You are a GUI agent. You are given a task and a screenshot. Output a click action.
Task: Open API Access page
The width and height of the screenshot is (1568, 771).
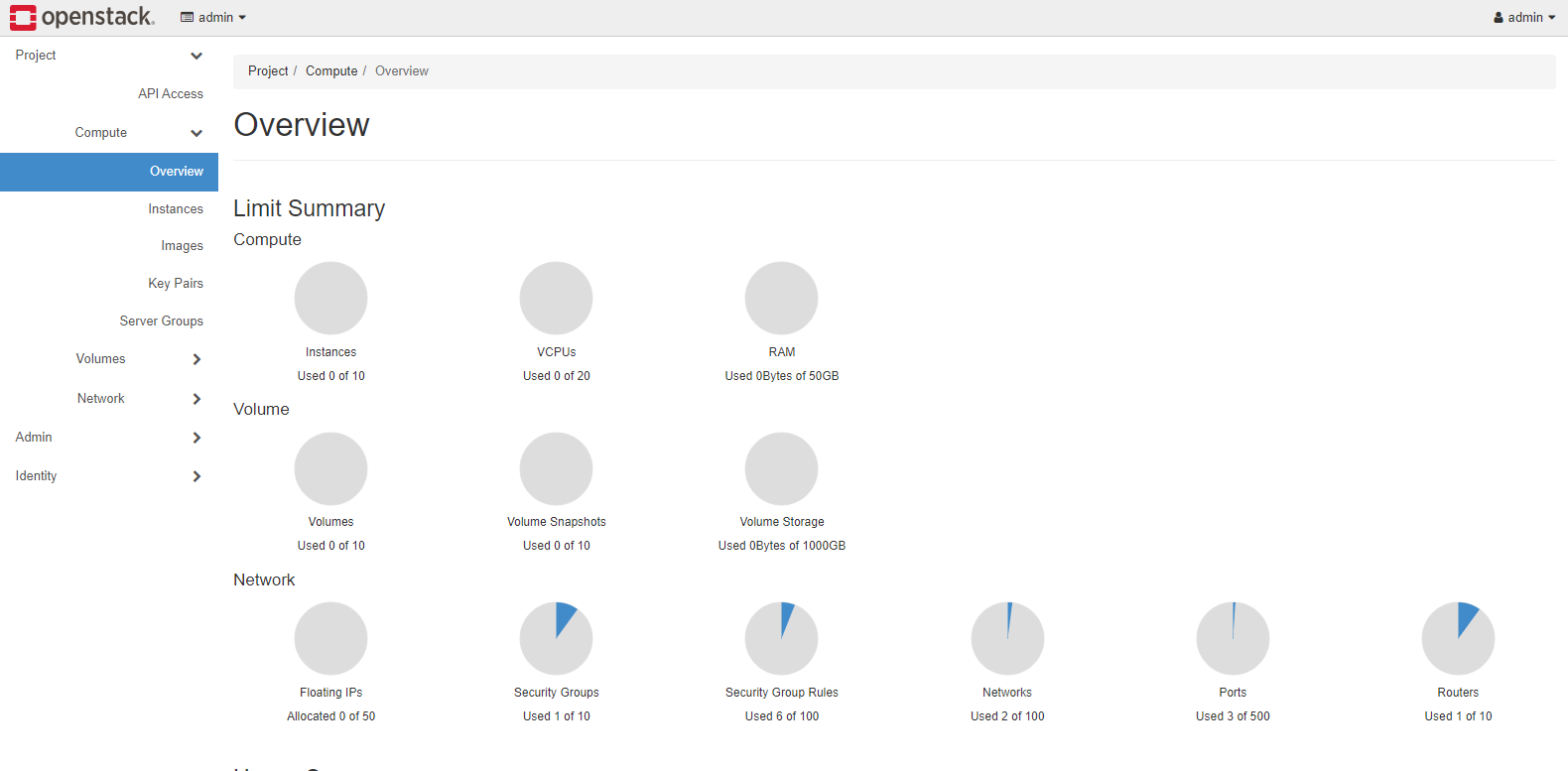[171, 94]
